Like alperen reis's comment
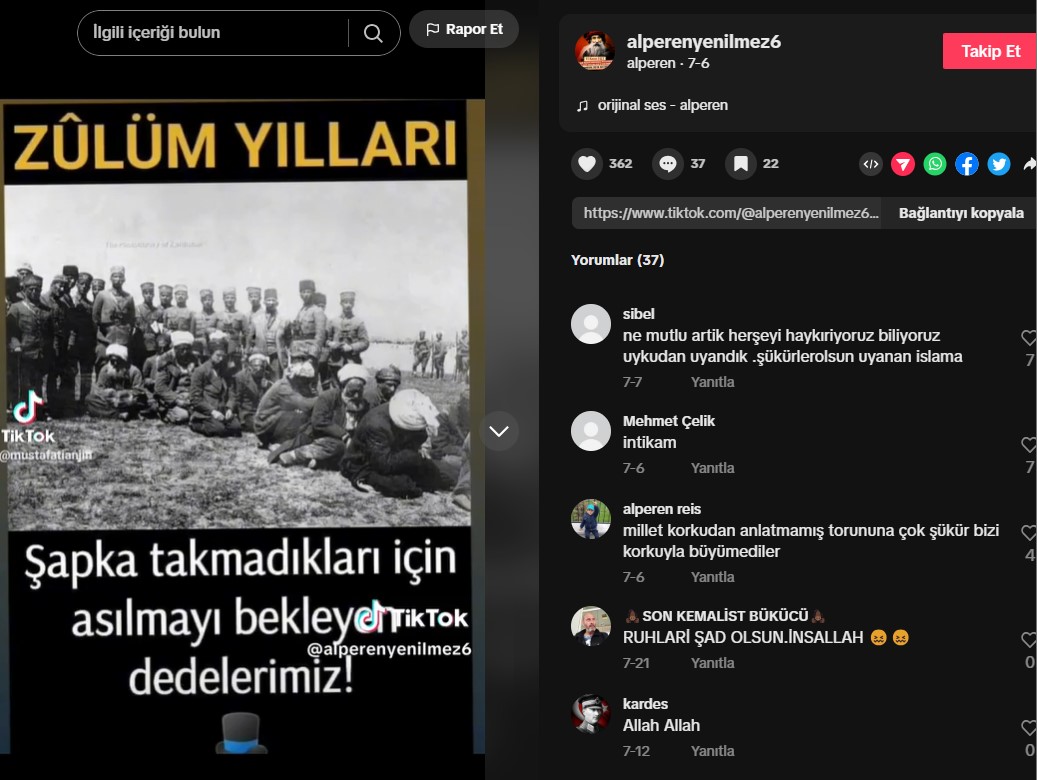The height and width of the screenshot is (780, 1037). 1028,533
